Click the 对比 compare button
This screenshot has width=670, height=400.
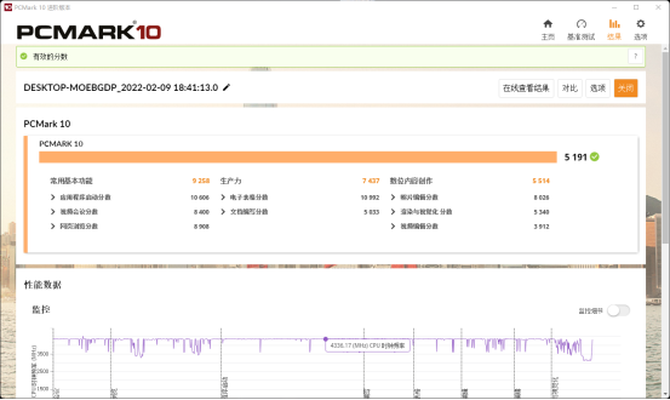(569, 88)
